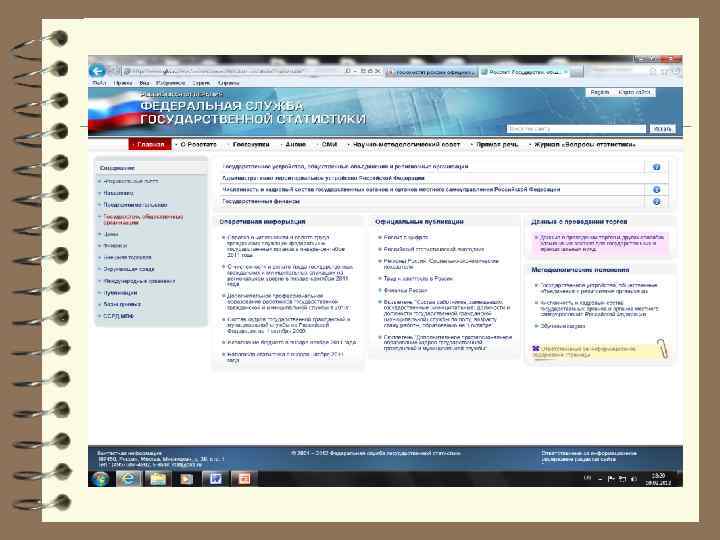
Task: Click the taskbar clock and date
Action: 659,479
